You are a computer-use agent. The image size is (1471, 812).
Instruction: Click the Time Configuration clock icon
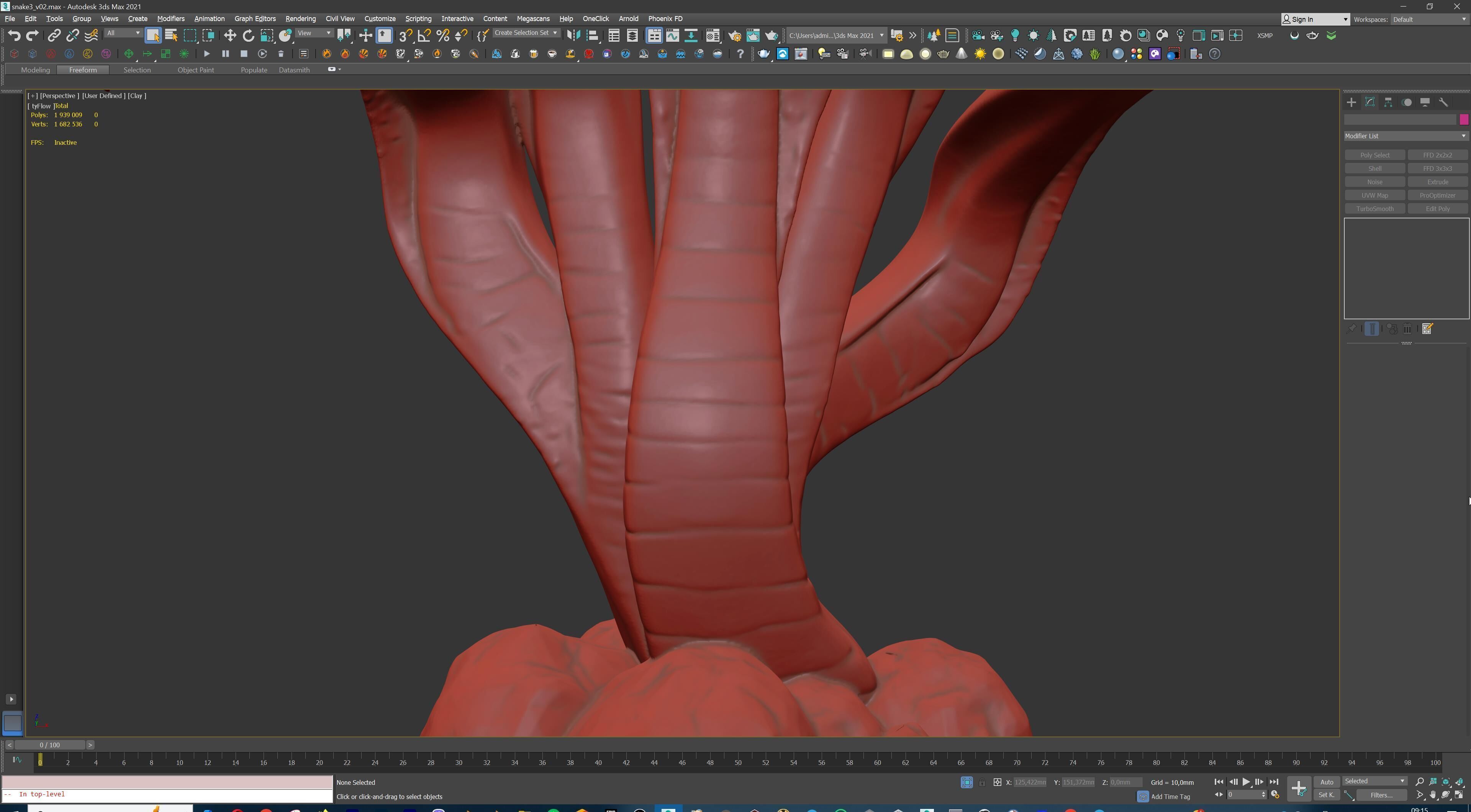coord(1274,795)
